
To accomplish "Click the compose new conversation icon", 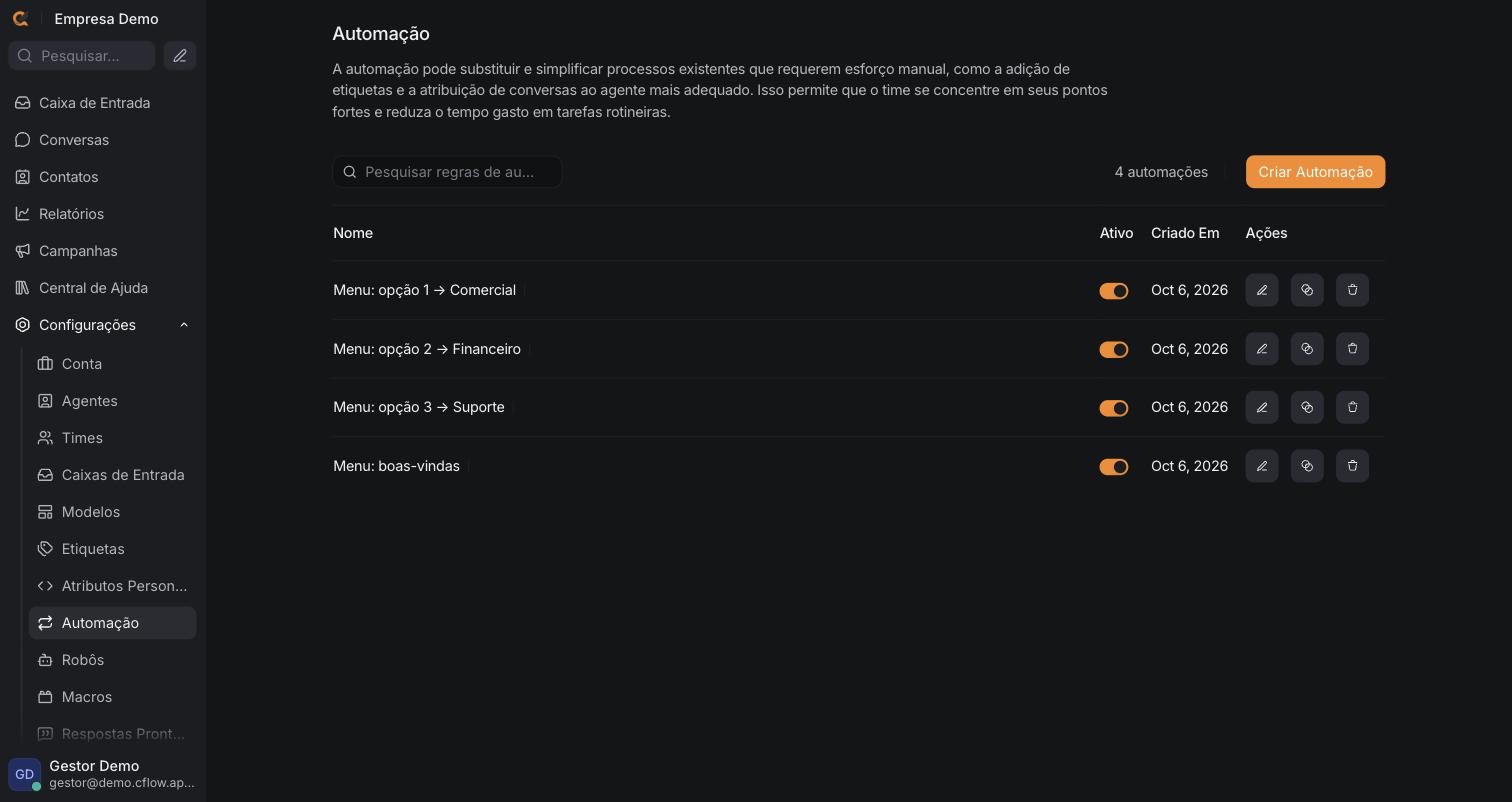I will [x=180, y=56].
